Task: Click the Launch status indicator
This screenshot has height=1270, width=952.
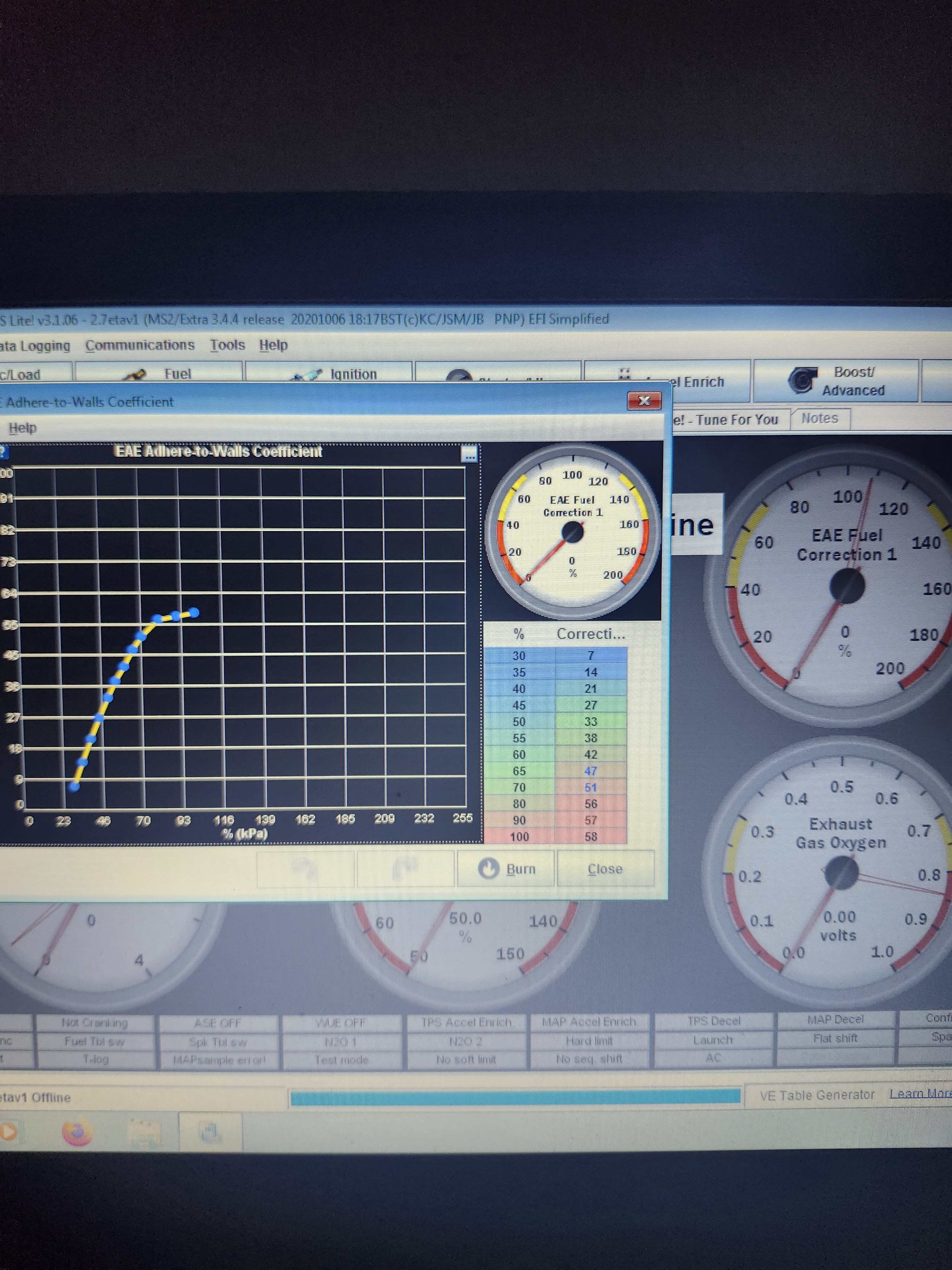Action: pos(713,1039)
